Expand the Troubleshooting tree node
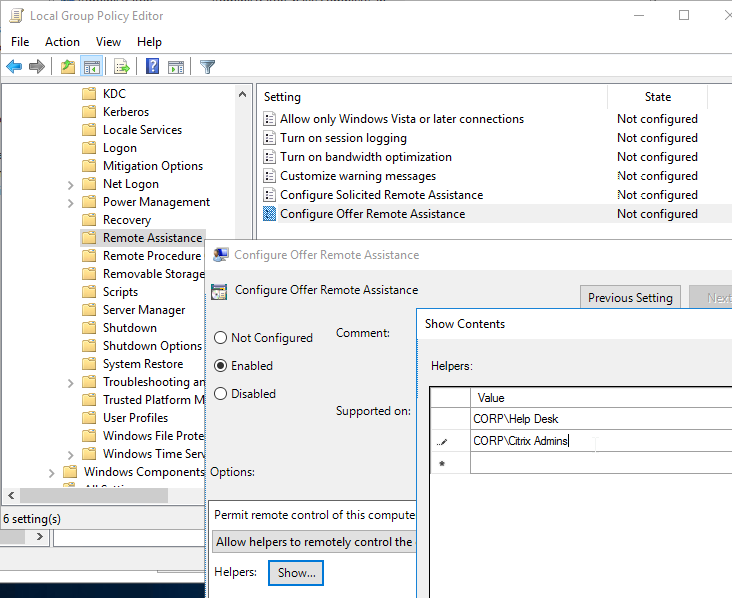The image size is (732, 598). point(70,382)
